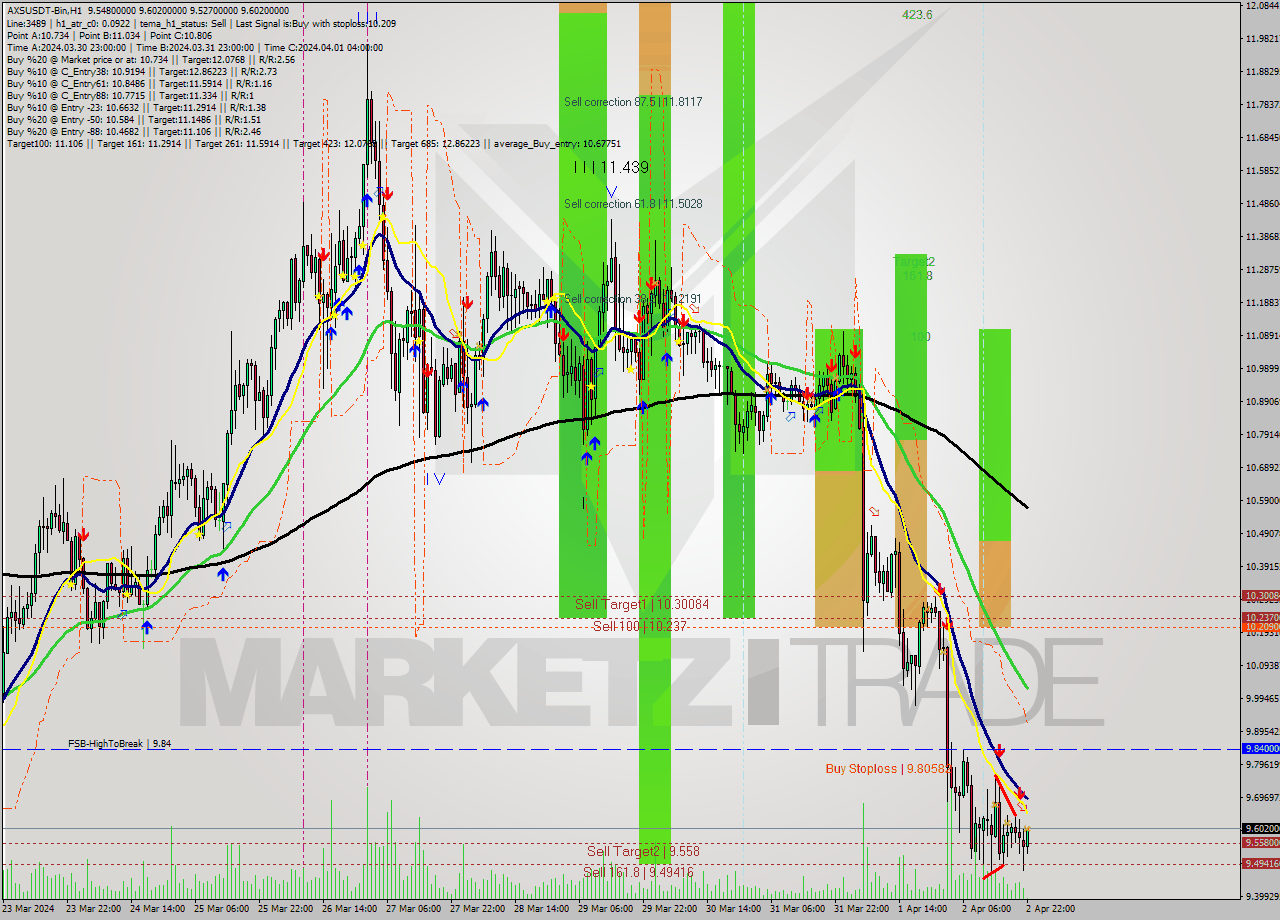Click the 10.7914 price axis value
Image resolution: width=1280 pixels, height=920 pixels.
click(x=1262, y=435)
